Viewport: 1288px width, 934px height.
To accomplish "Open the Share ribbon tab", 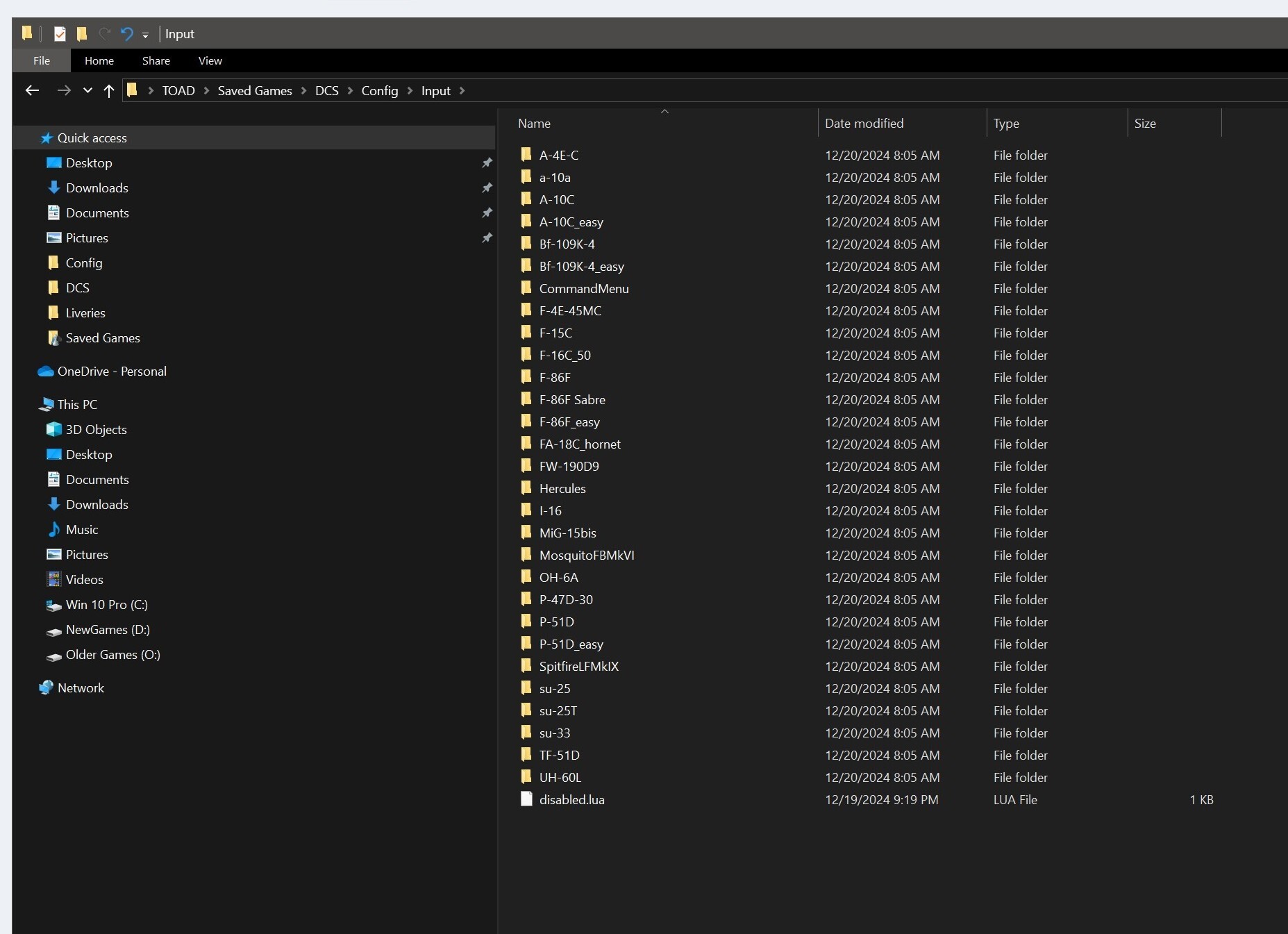I will click(156, 60).
